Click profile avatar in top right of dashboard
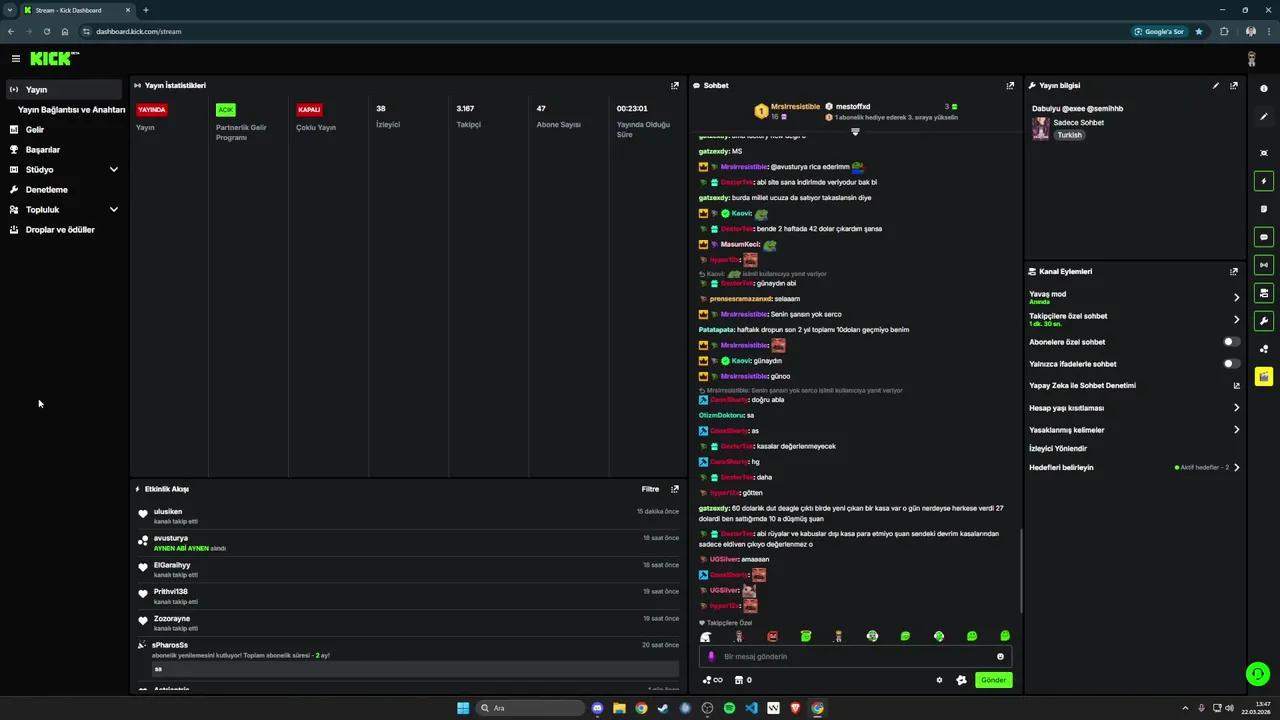 tap(1251, 59)
